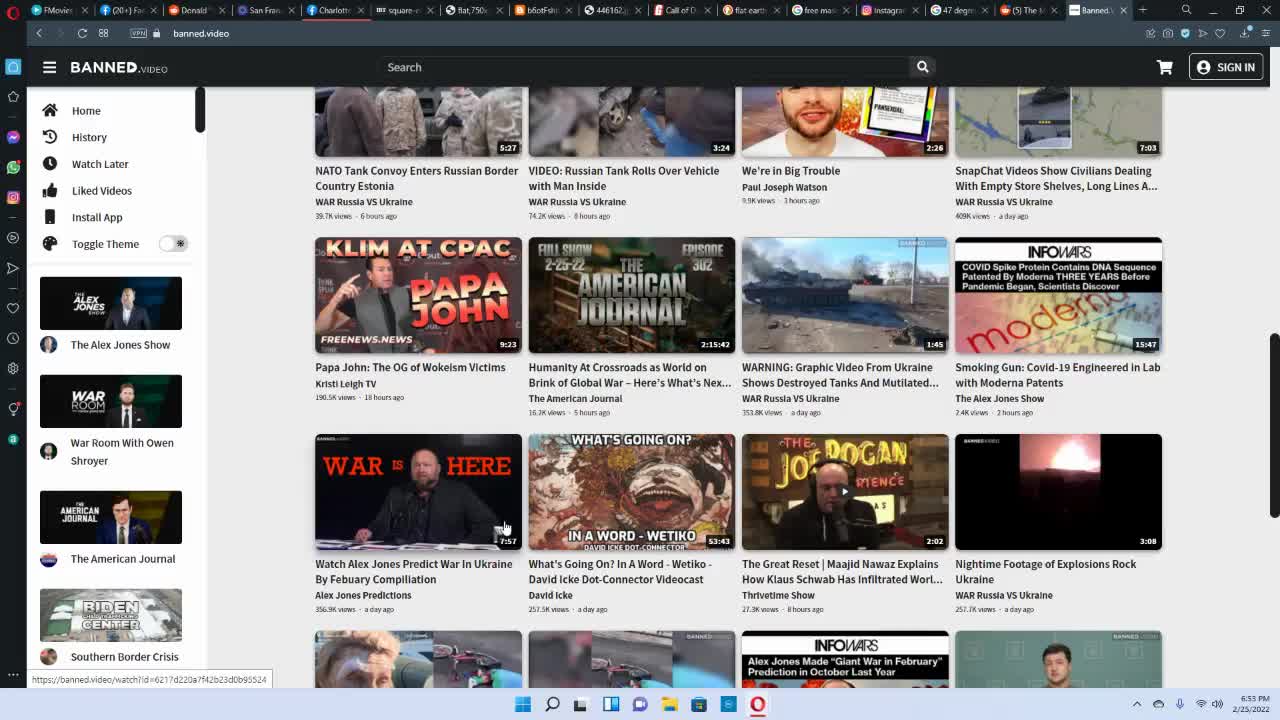The width and height of the screenshot is (1280, 720).
Task: Open Kristi Leigh TV channel name
Action: click(x=346, y=384)
